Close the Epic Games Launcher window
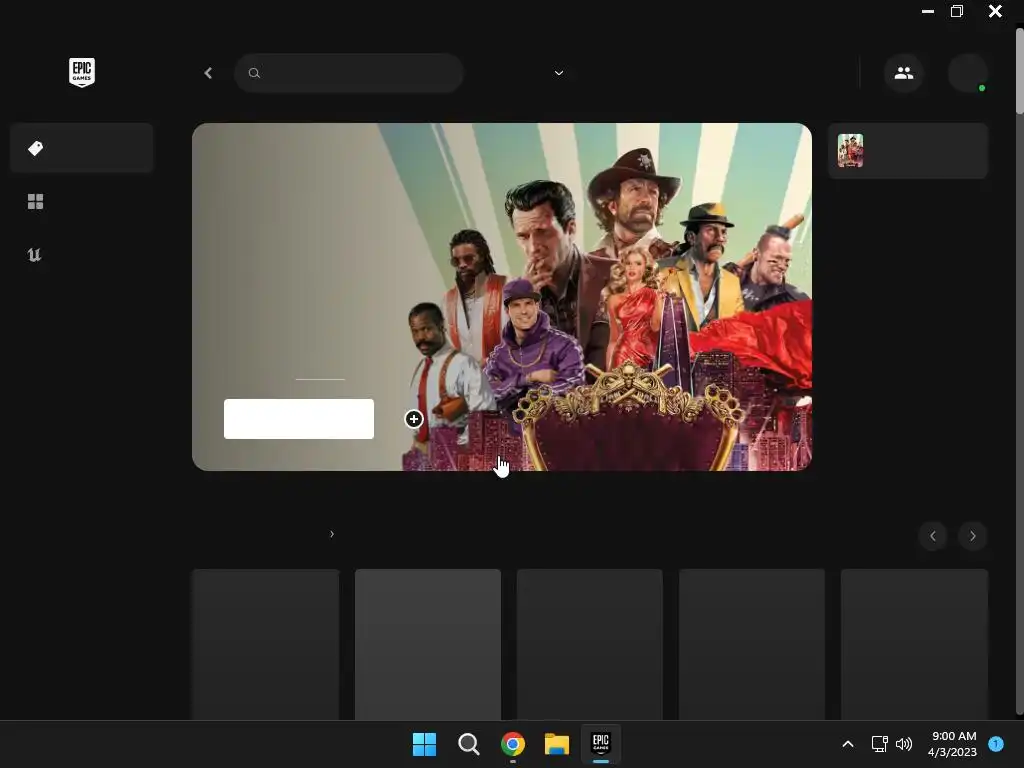 [995, 11]
